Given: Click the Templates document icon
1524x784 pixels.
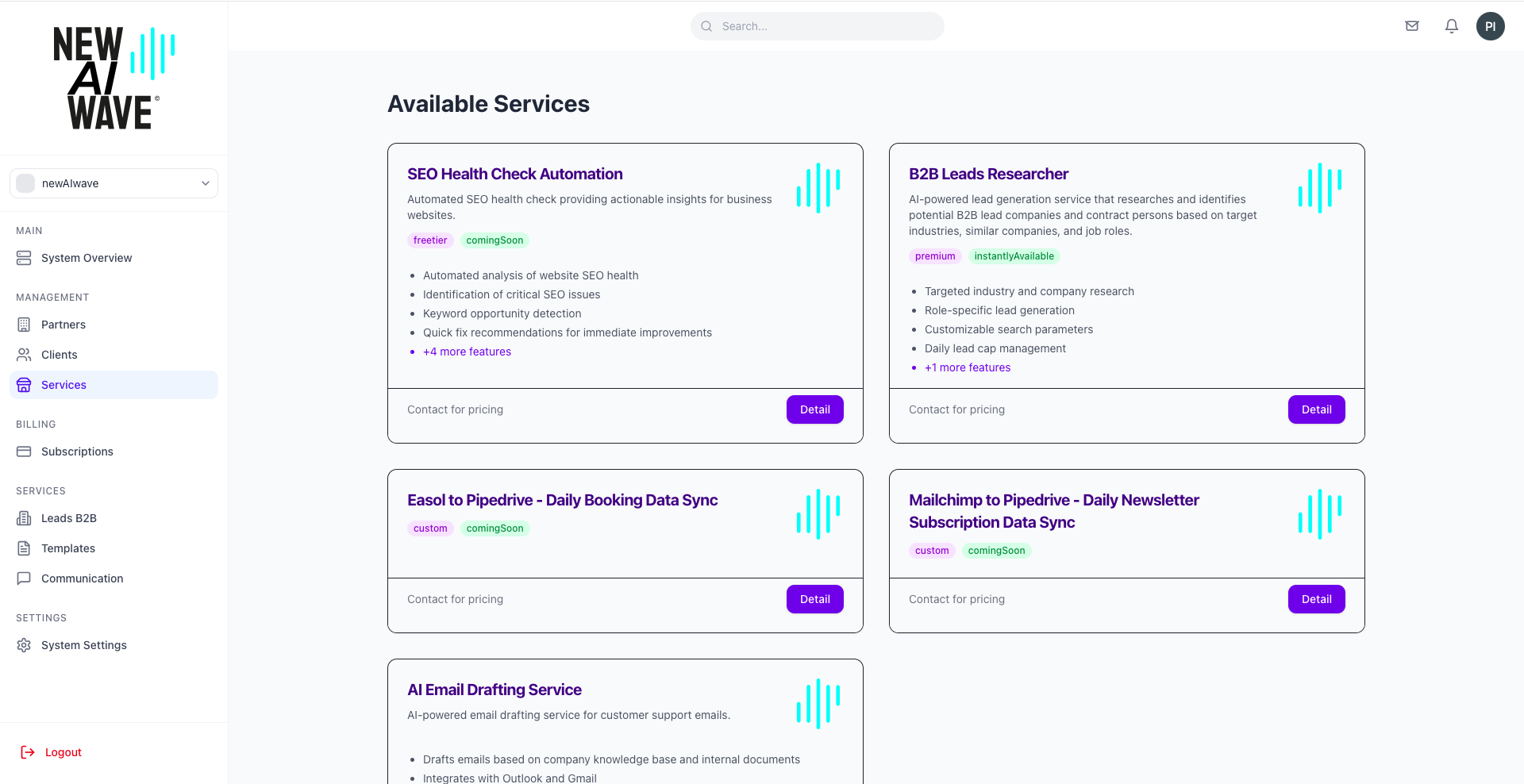Looking at the screenshot, I should pyautogui.click(x=24, y=548).
